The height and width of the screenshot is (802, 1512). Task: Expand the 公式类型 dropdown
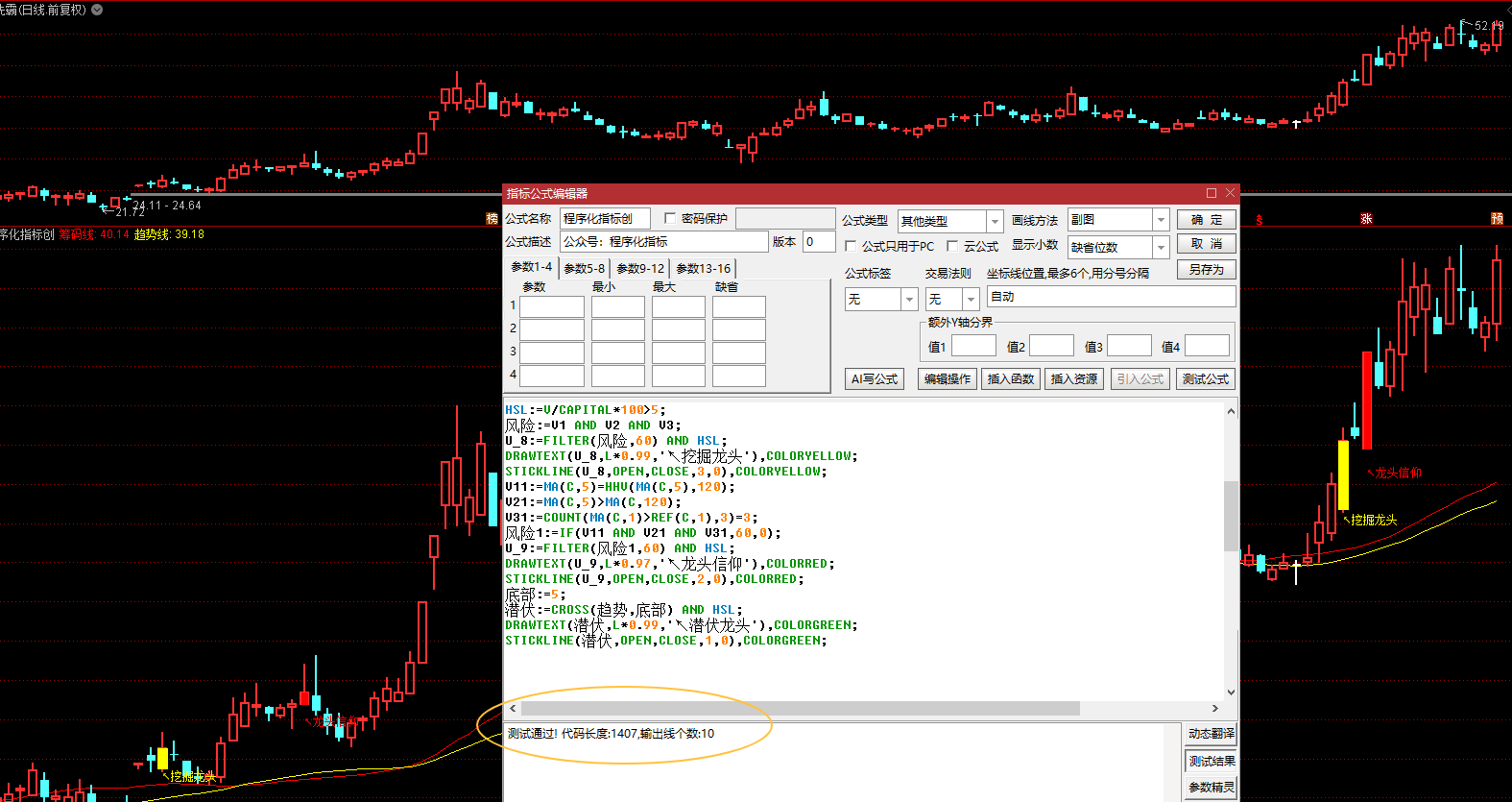point(995,221)
